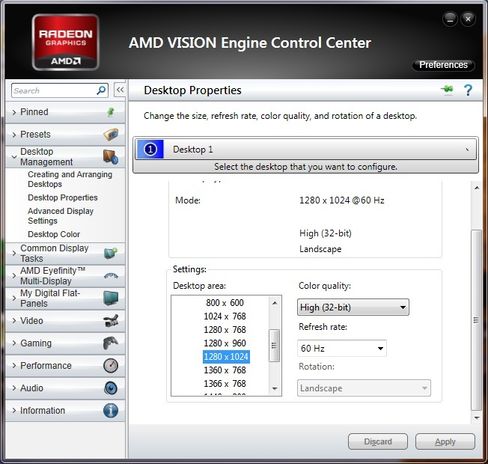488x464 pixels.
Task: Open Desktop Properties in sidebar
Action: [63, 198]
